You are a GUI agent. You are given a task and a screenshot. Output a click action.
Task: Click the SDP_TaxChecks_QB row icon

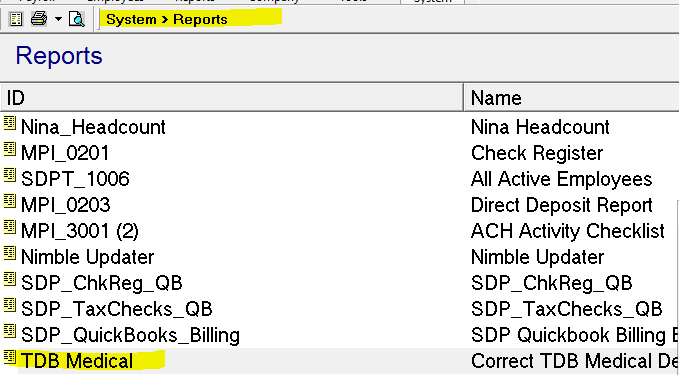(x=10, y=305)
